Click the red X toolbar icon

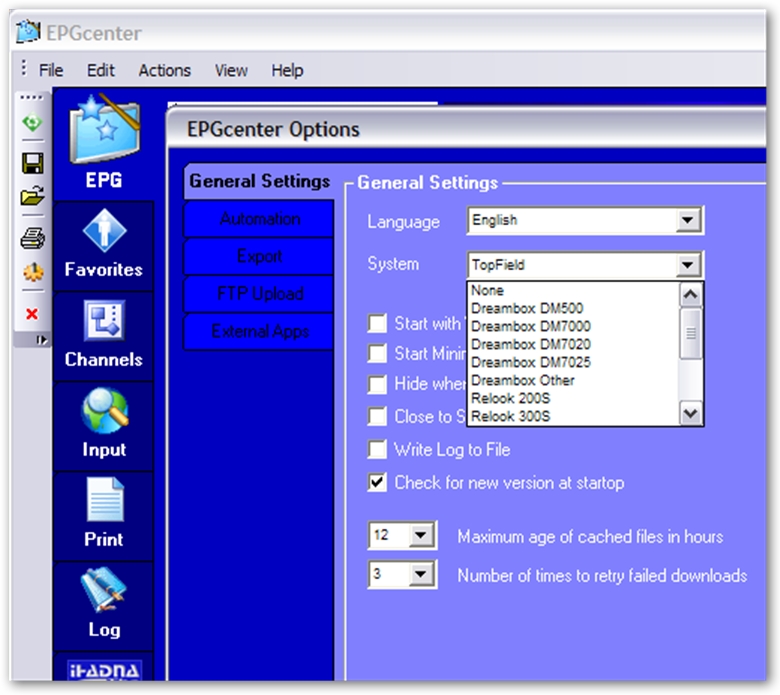pyautogui.click(x=32, y=314)
